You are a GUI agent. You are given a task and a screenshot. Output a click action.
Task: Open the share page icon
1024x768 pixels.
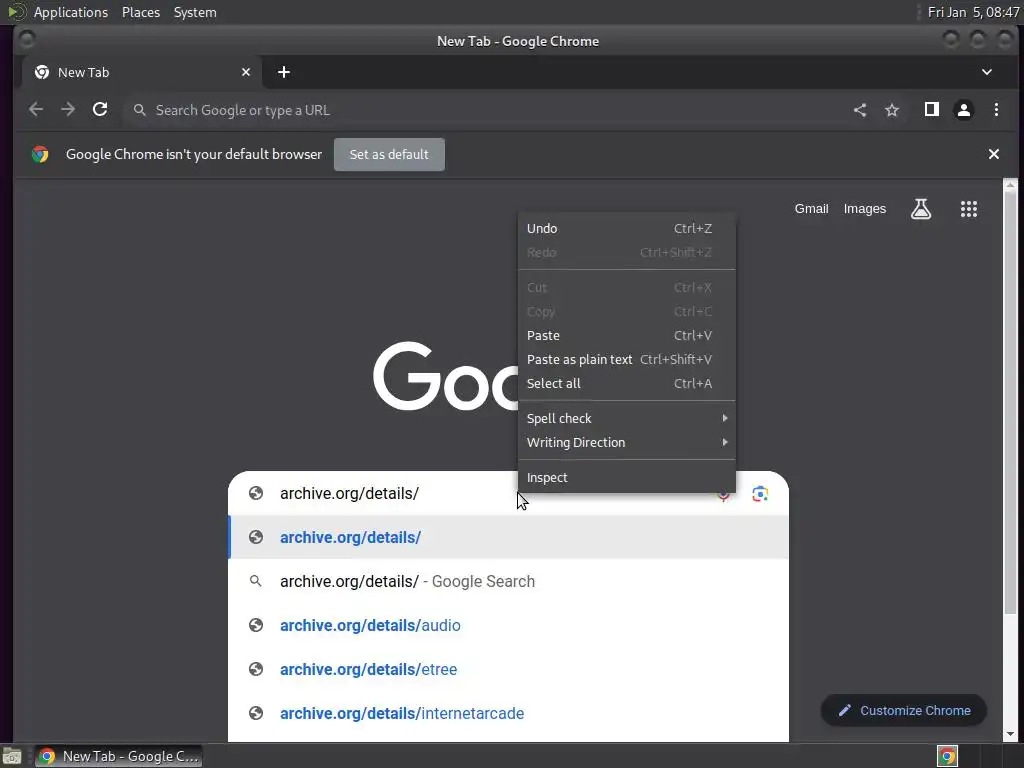[x=860, y=110]
